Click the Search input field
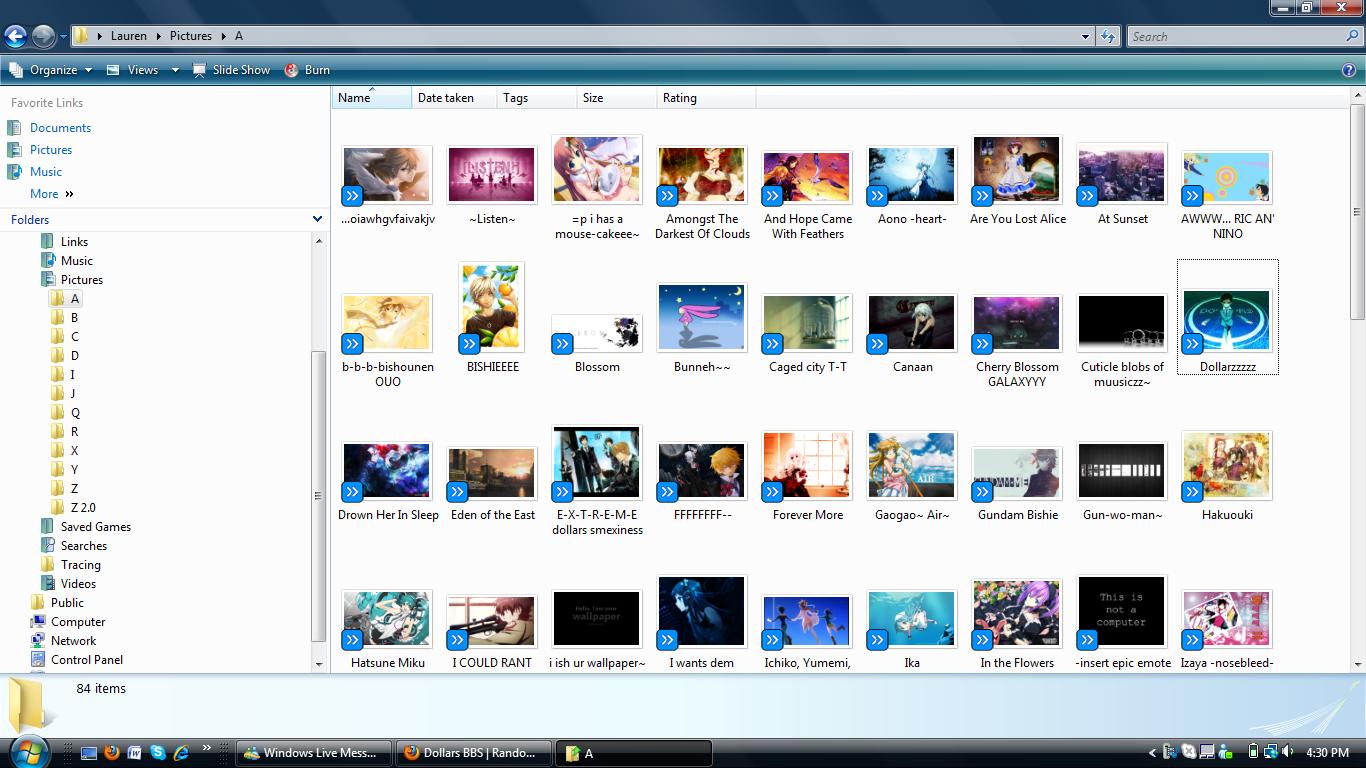1366x768 pixels. (x=1236, y=36)
